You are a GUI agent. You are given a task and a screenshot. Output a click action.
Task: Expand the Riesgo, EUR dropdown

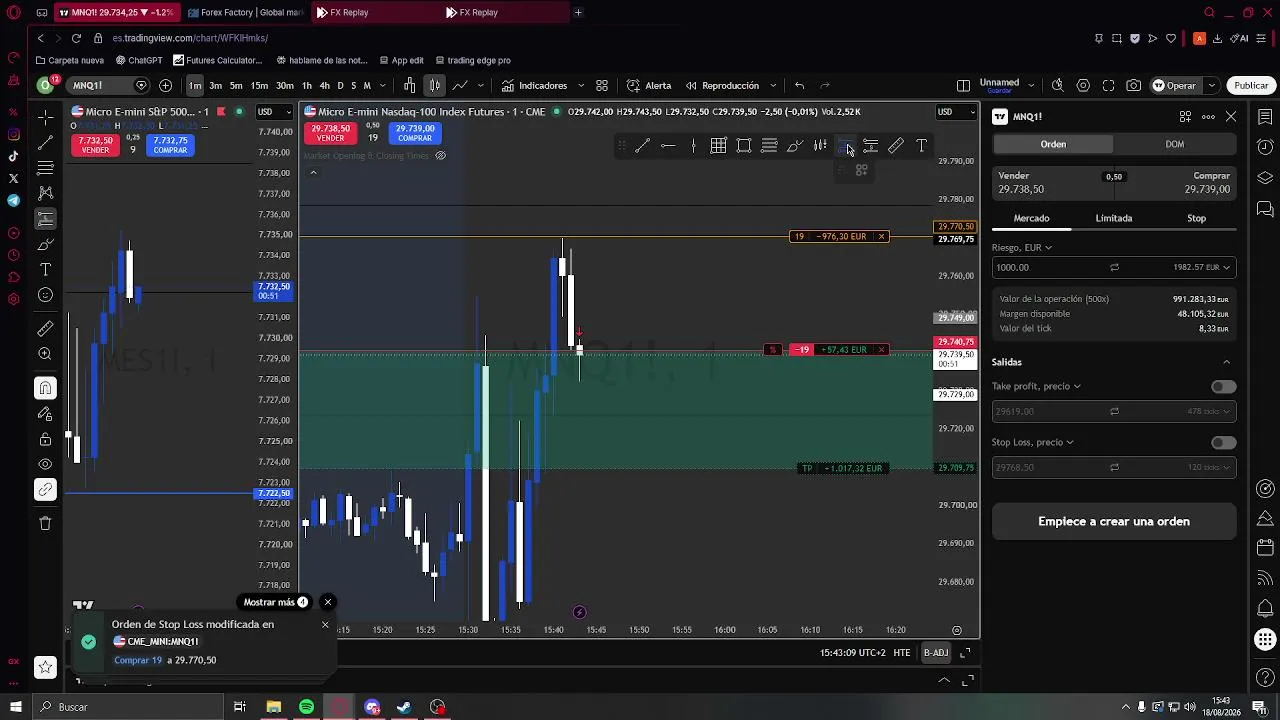(1022, 247)
